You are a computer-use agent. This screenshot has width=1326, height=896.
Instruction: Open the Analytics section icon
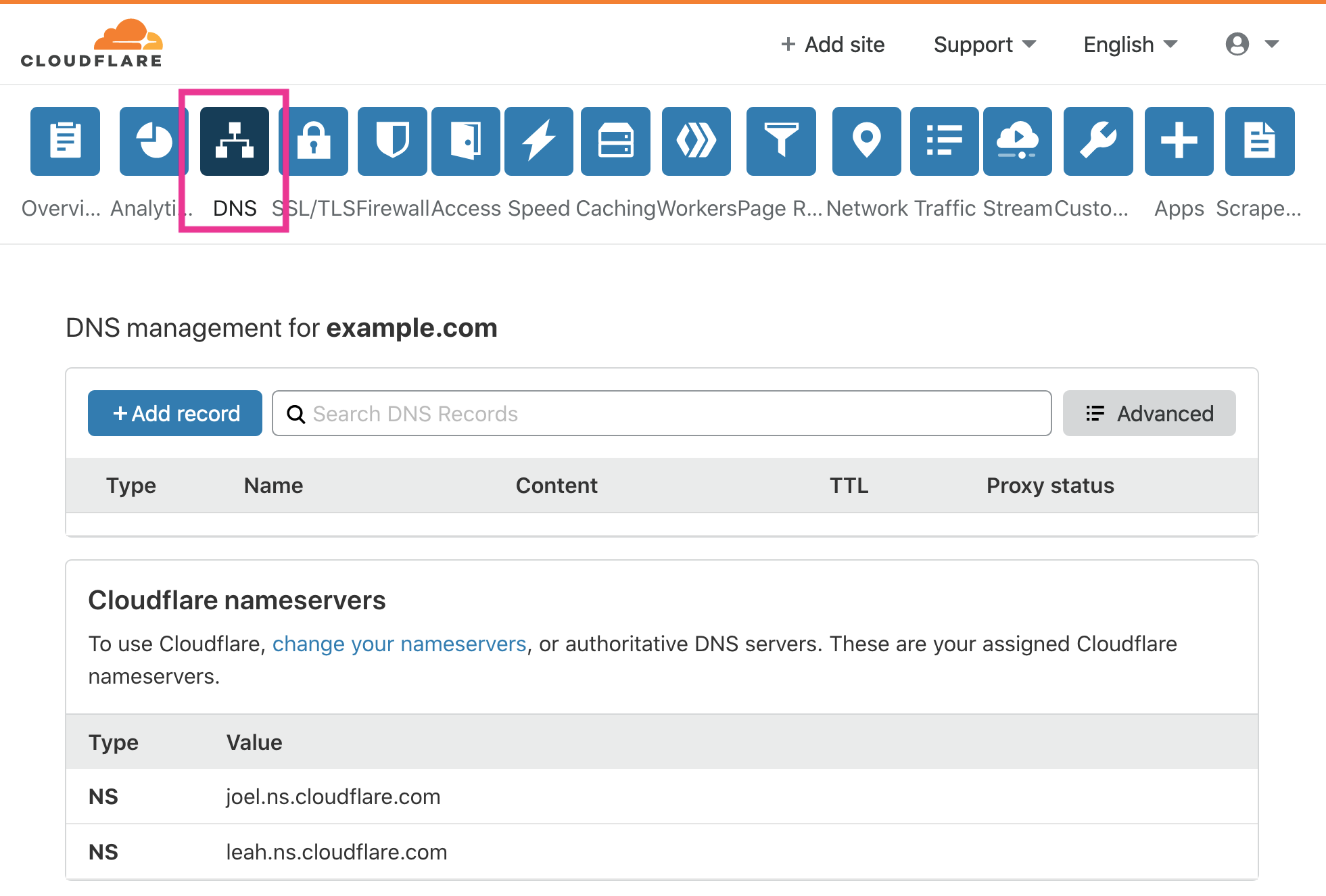[x=153, y=141]
